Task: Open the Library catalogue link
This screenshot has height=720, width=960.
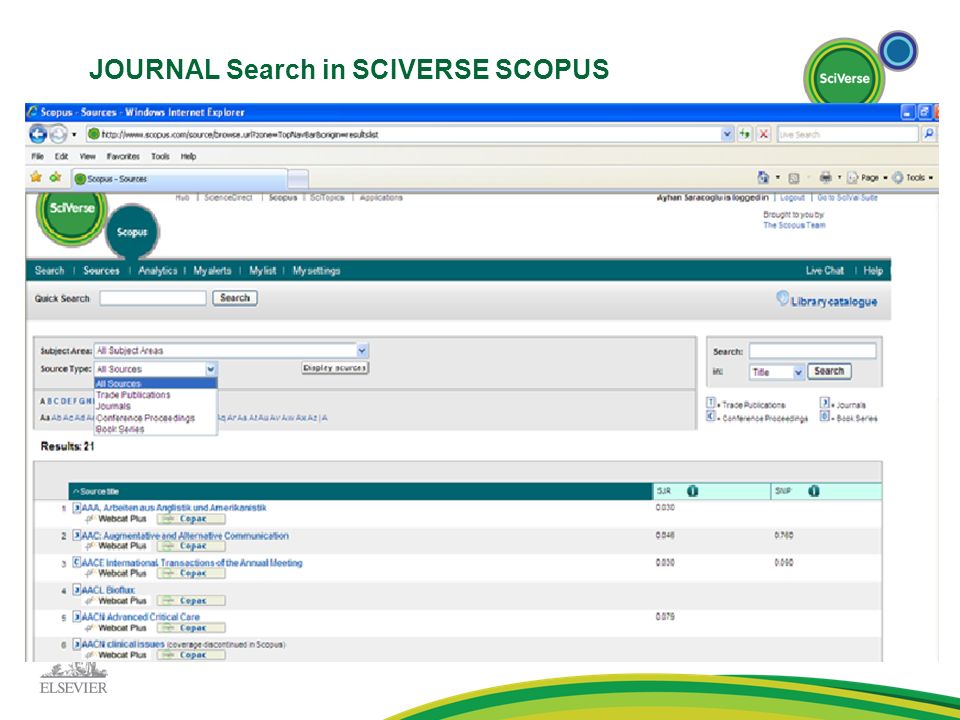Action: click(x=834, y=302)
